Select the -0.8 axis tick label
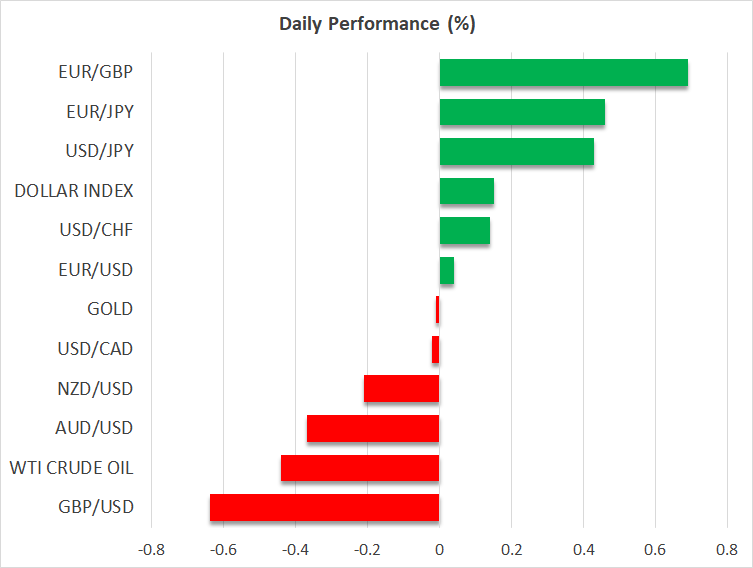The width and height of the screenshot is (753, 568). [151, 549]
